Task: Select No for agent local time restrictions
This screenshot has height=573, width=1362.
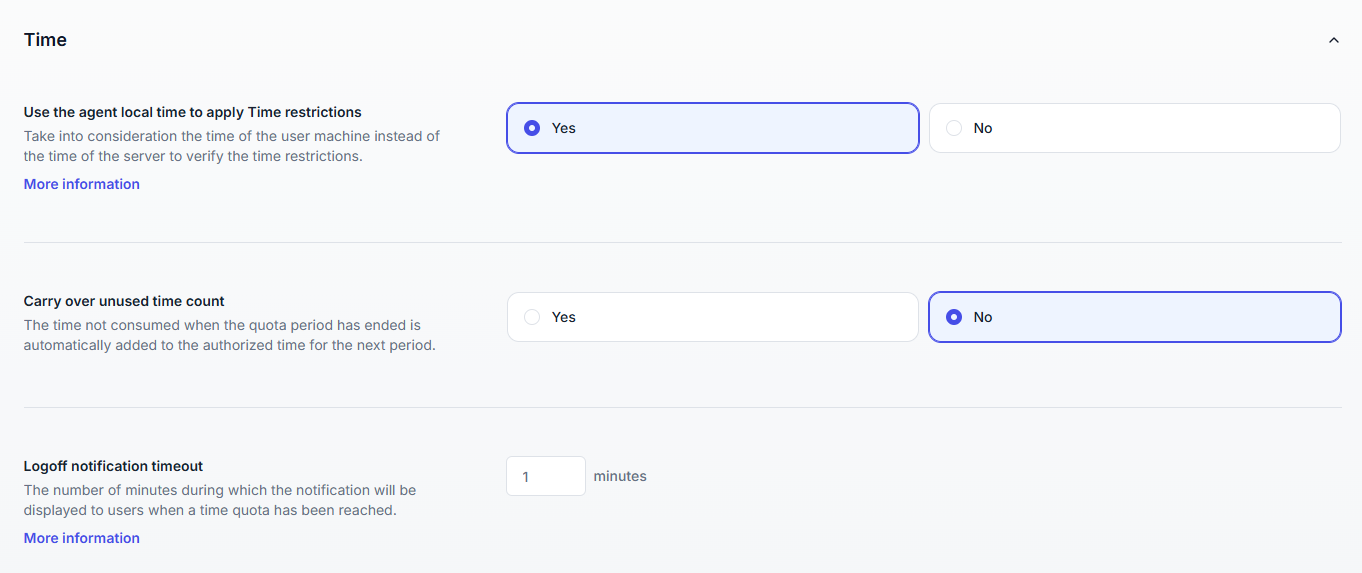Action: (1134, 128)
